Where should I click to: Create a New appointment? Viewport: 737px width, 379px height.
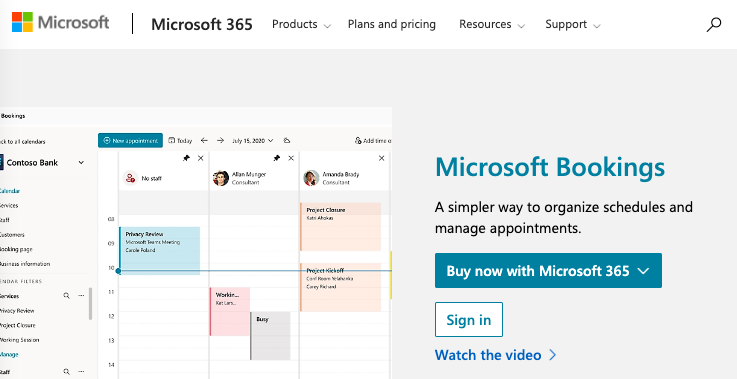point(130,141)
